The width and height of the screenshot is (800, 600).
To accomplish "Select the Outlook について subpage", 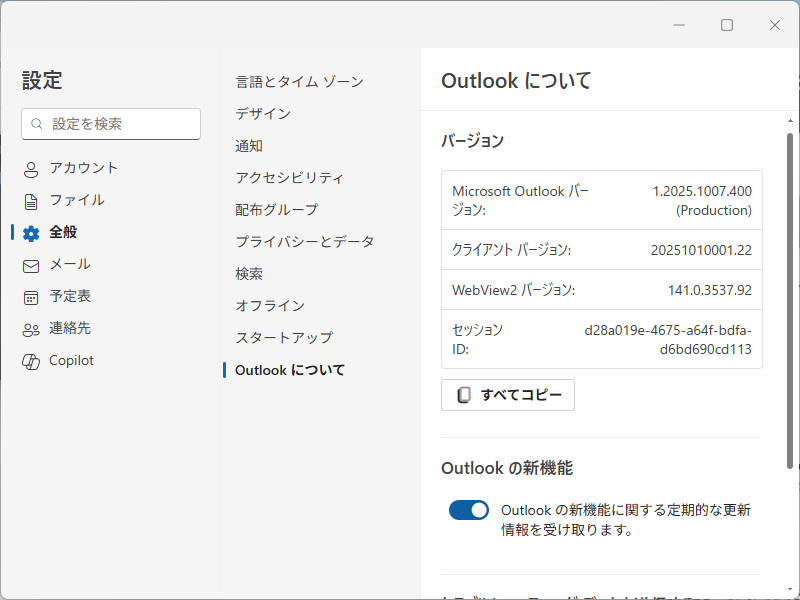I will click(x=290, y=370).
